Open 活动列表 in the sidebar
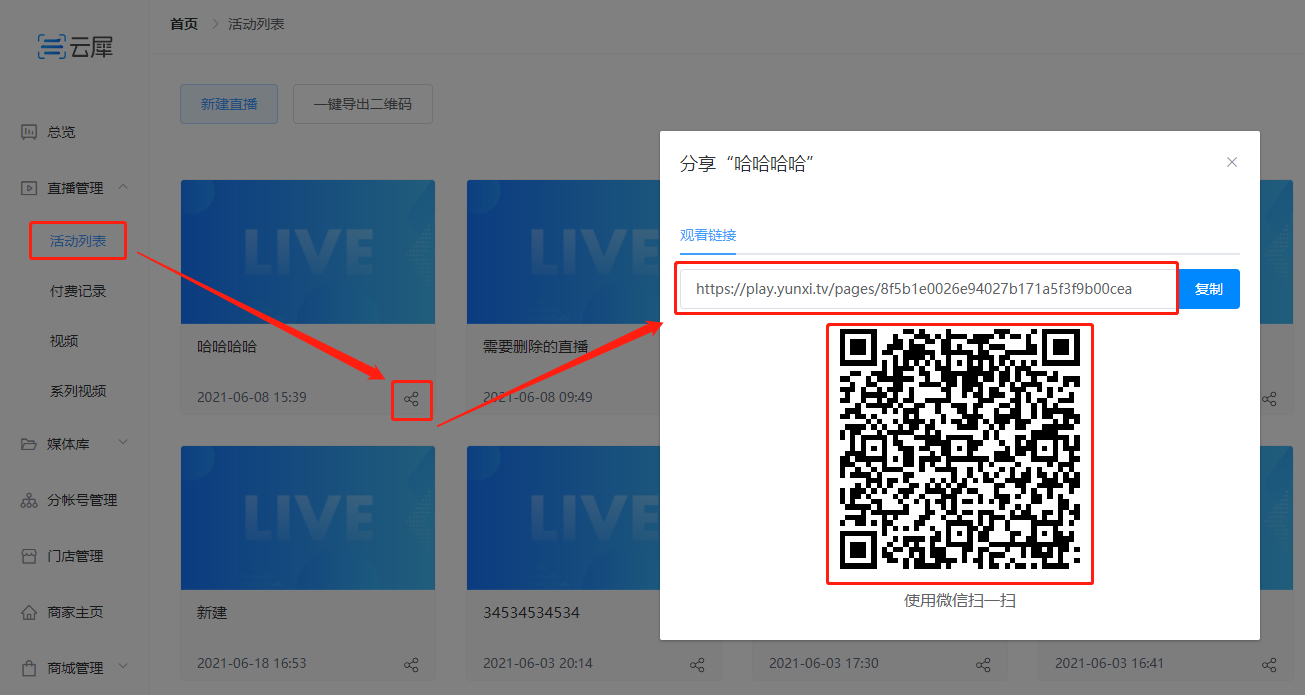The image size is (1305, 695). pos(78,241)
